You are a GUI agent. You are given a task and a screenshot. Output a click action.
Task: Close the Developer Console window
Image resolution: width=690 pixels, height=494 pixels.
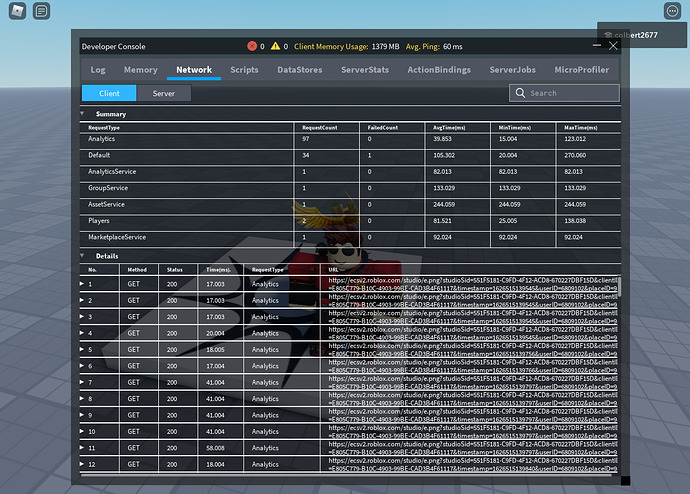[613, 46]
